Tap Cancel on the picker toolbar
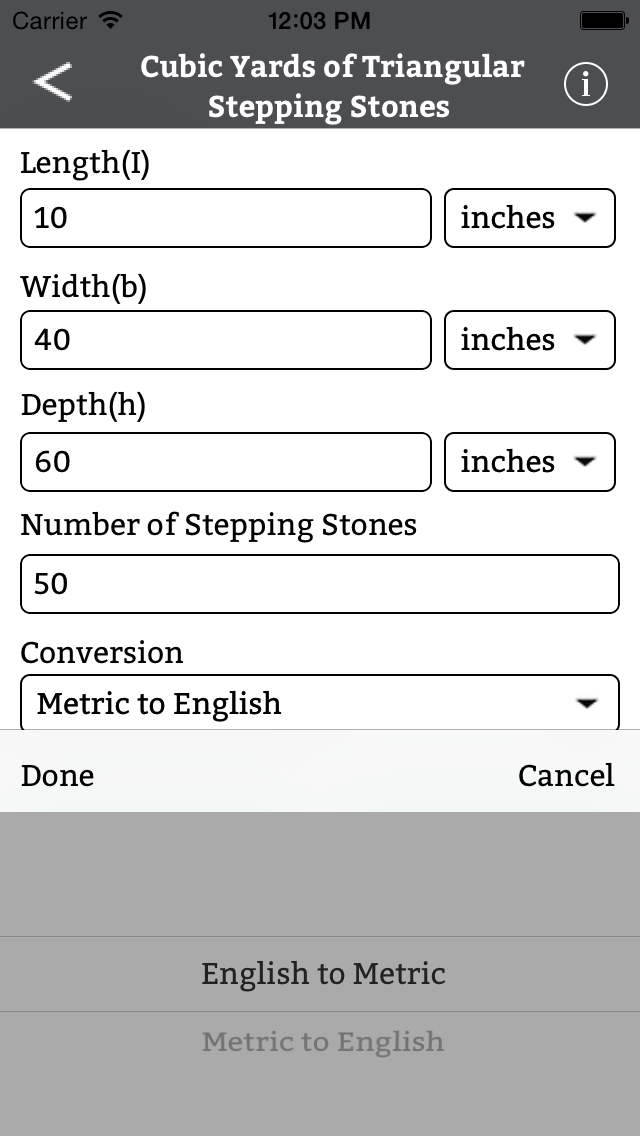The height and width of the screenshot is (1136, 640). click(x=566, y=775)
